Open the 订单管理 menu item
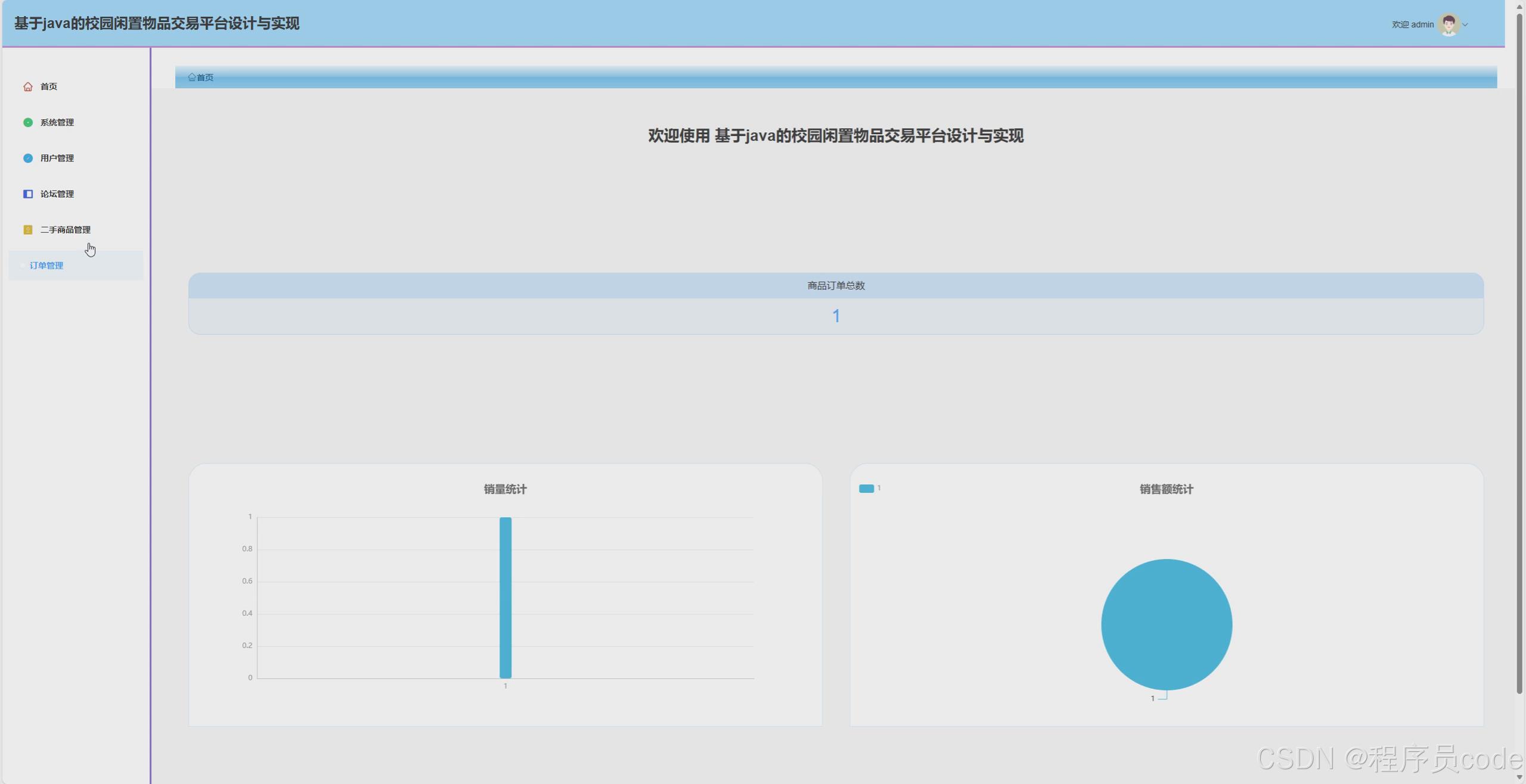 46,266
